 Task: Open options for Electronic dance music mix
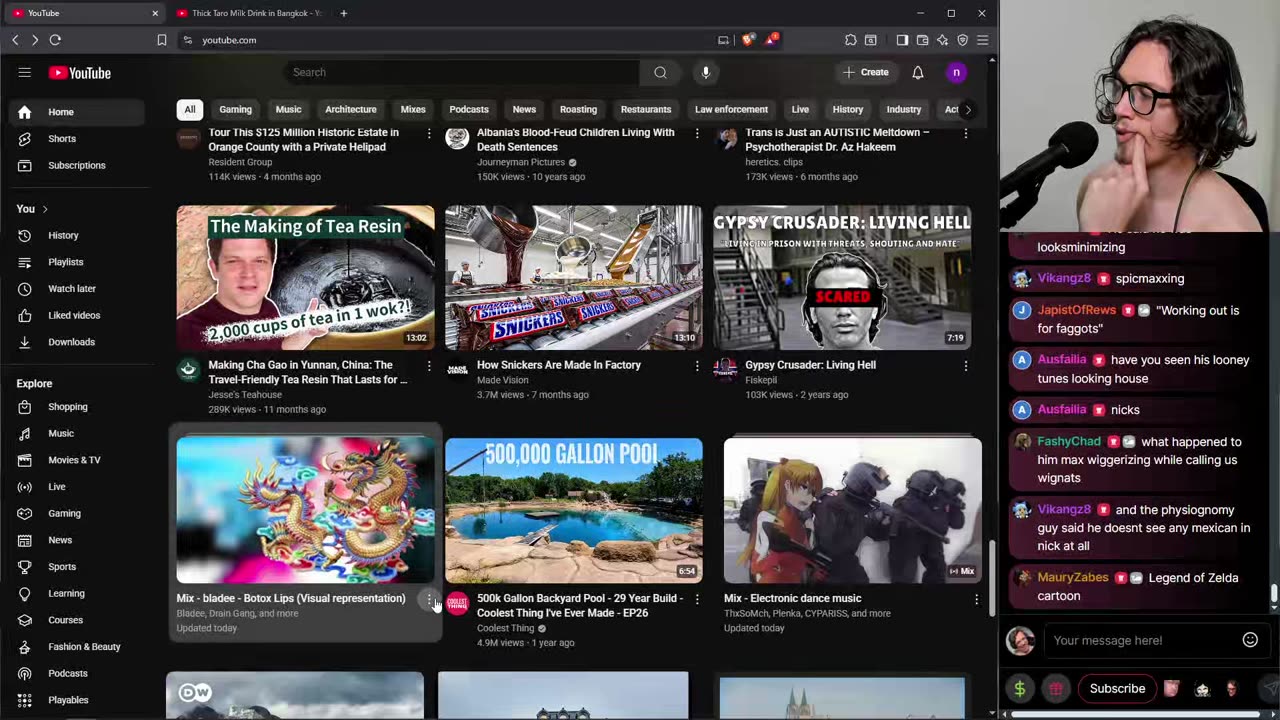point(976,599)
